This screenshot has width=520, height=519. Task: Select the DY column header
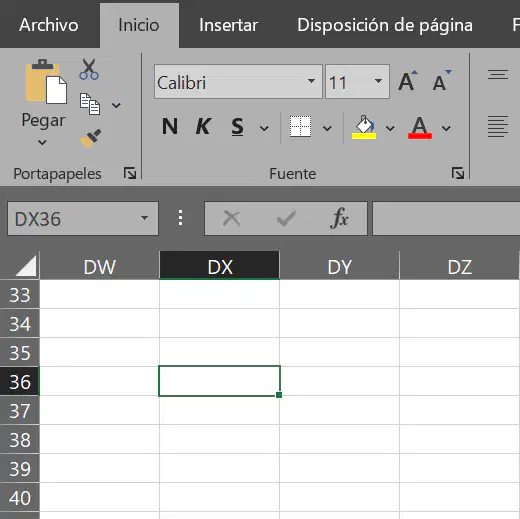pyautogui.click(x=339, y=266)
